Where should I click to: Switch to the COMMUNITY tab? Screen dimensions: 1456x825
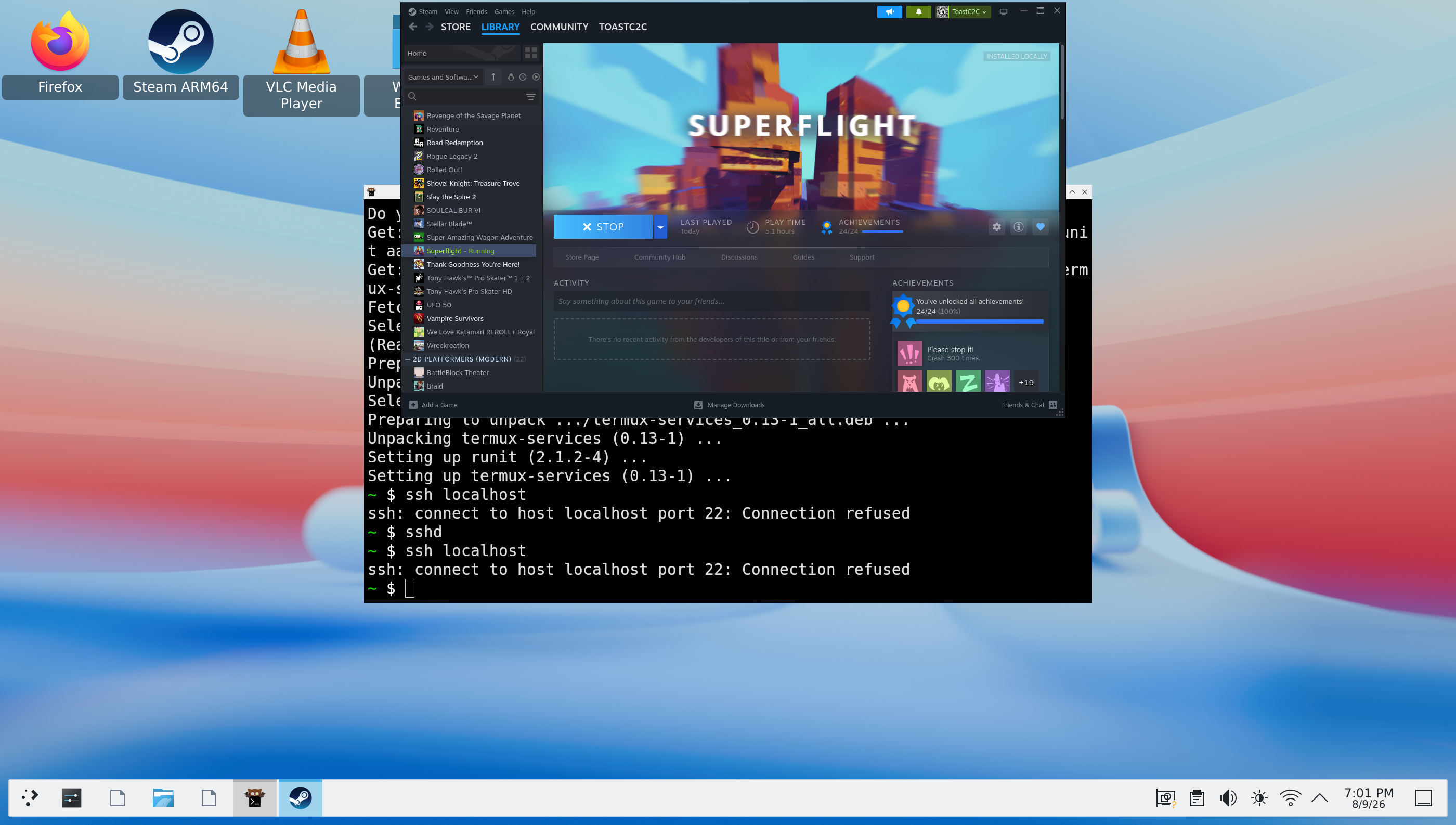(x=559, y=27)
